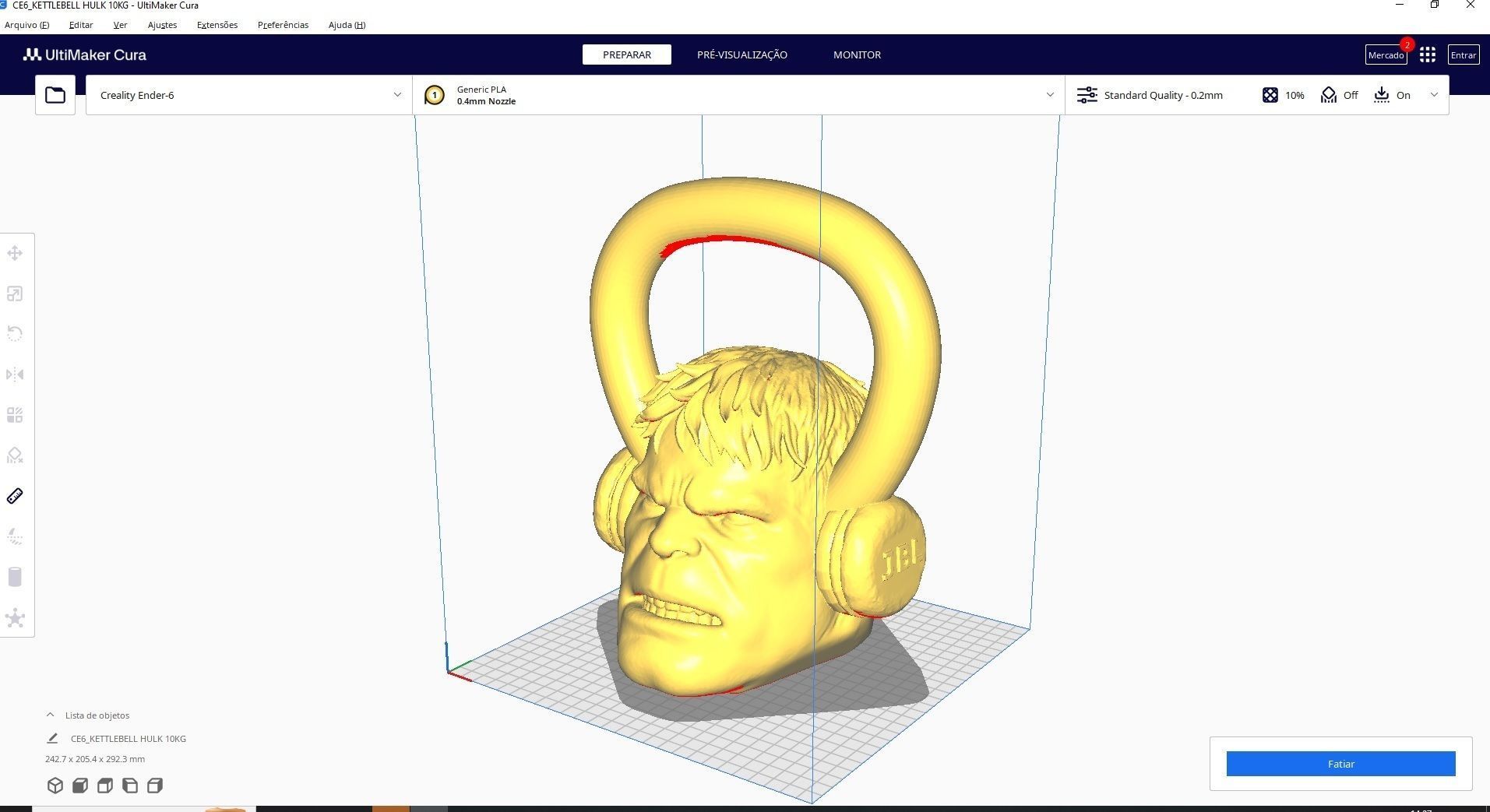Select the Rotate tool in left toolbar

point(15,334)
